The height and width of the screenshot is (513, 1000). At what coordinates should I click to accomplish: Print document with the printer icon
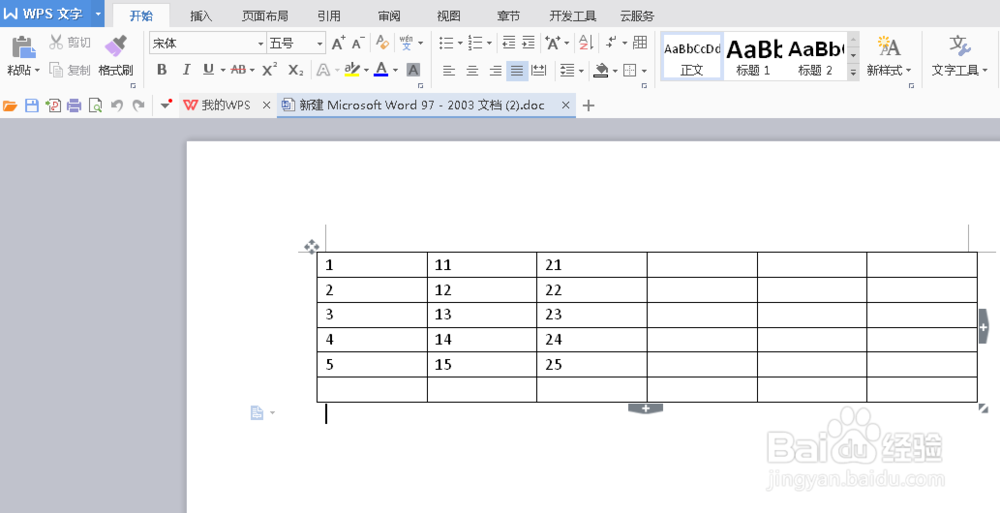point(74,106)
